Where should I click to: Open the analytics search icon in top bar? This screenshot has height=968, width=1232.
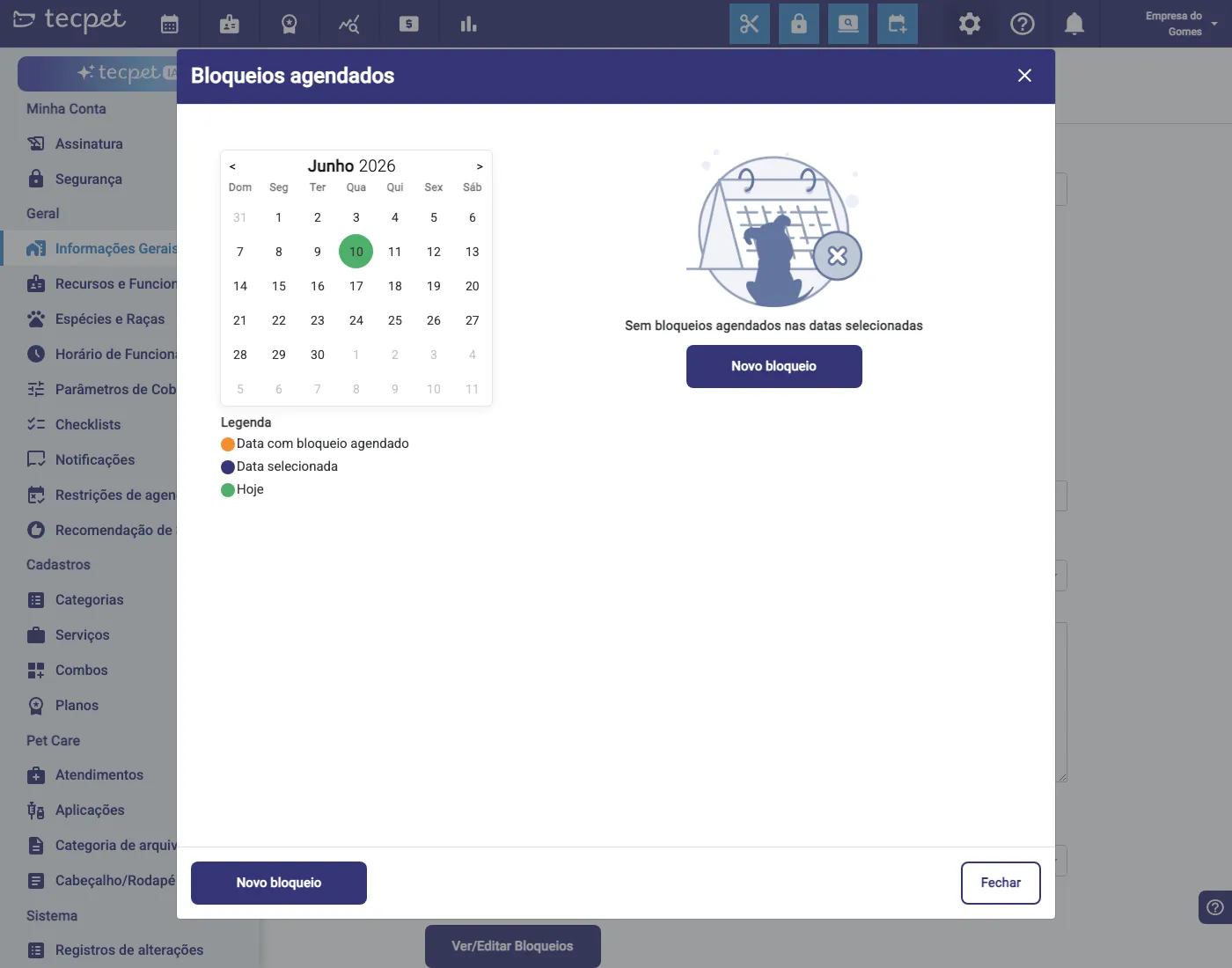pyautogui.click(x=349, y=24)
